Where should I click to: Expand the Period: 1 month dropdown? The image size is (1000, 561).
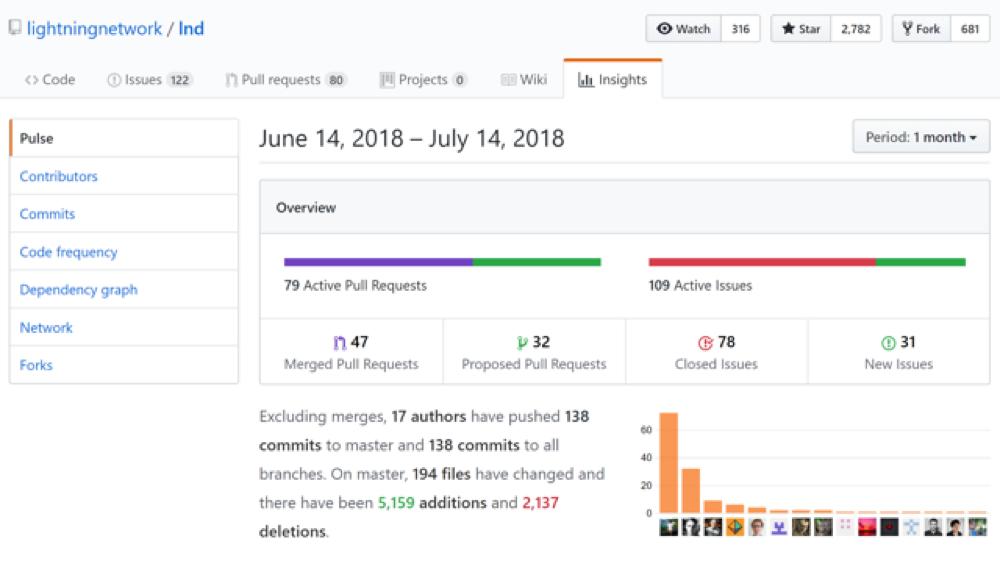tap(921, 137)
